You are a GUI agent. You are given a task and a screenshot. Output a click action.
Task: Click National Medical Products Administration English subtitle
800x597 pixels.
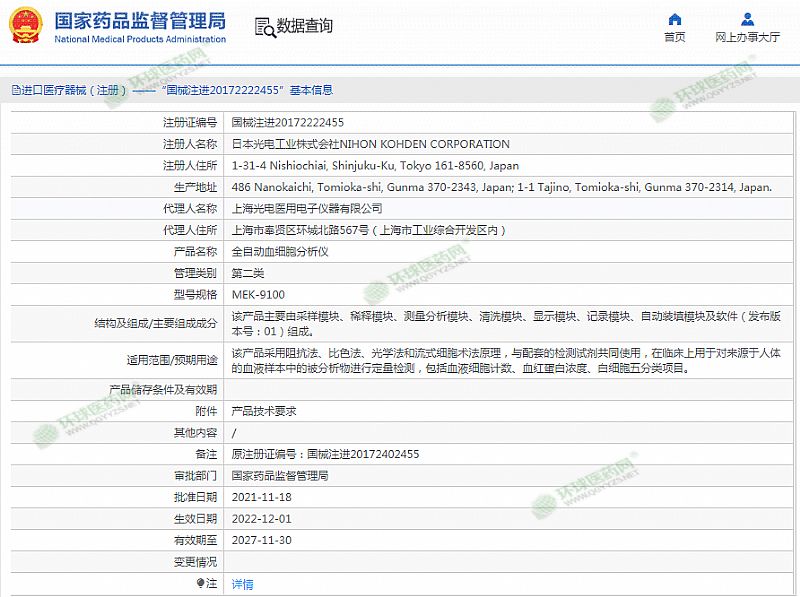tap(139, 39)
